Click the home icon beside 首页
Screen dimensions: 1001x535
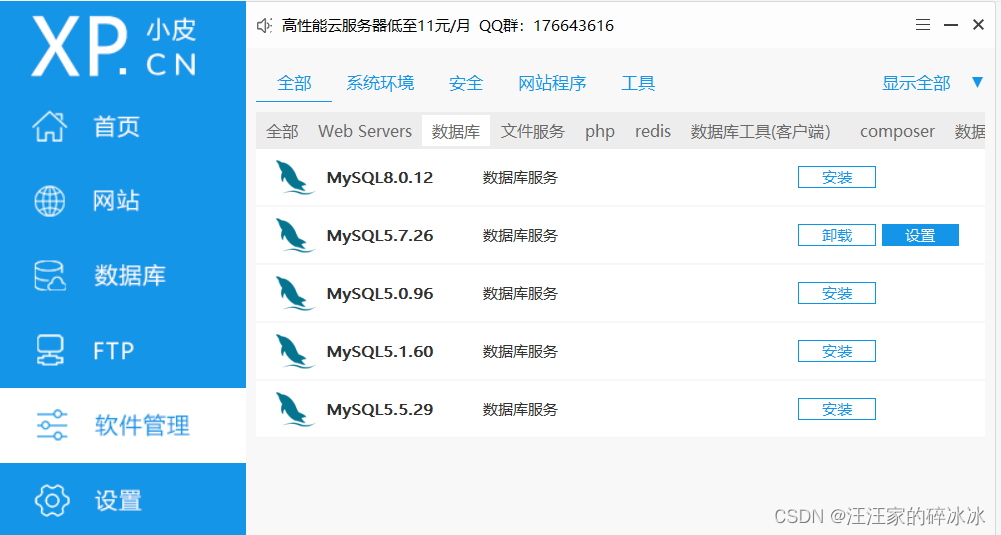[50, 126]
